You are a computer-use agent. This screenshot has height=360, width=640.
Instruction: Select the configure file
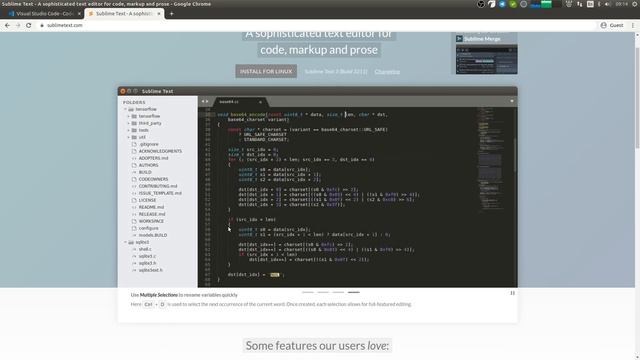coord(149,228)
